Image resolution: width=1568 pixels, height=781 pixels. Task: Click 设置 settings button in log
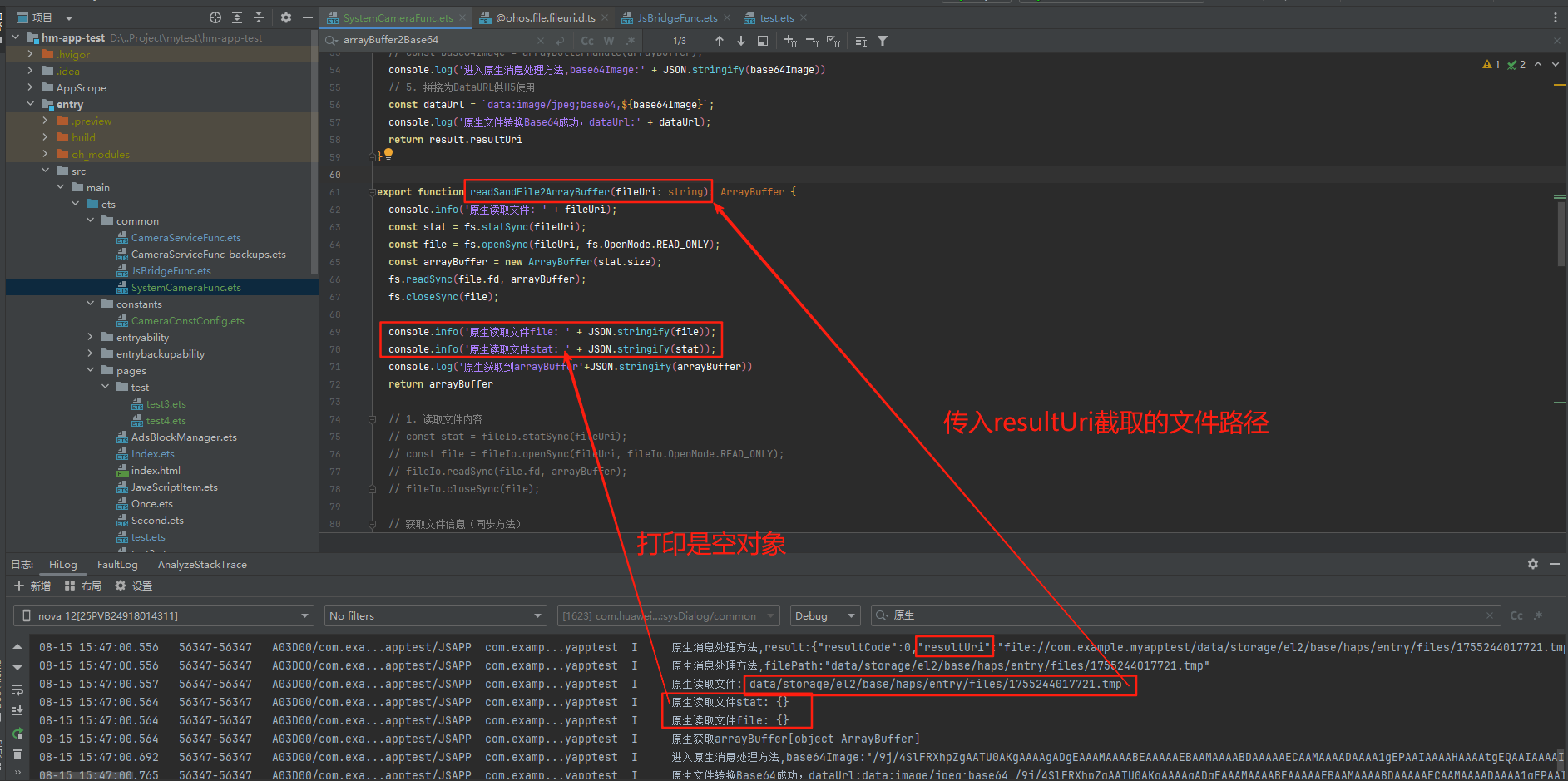coord(134,586)
